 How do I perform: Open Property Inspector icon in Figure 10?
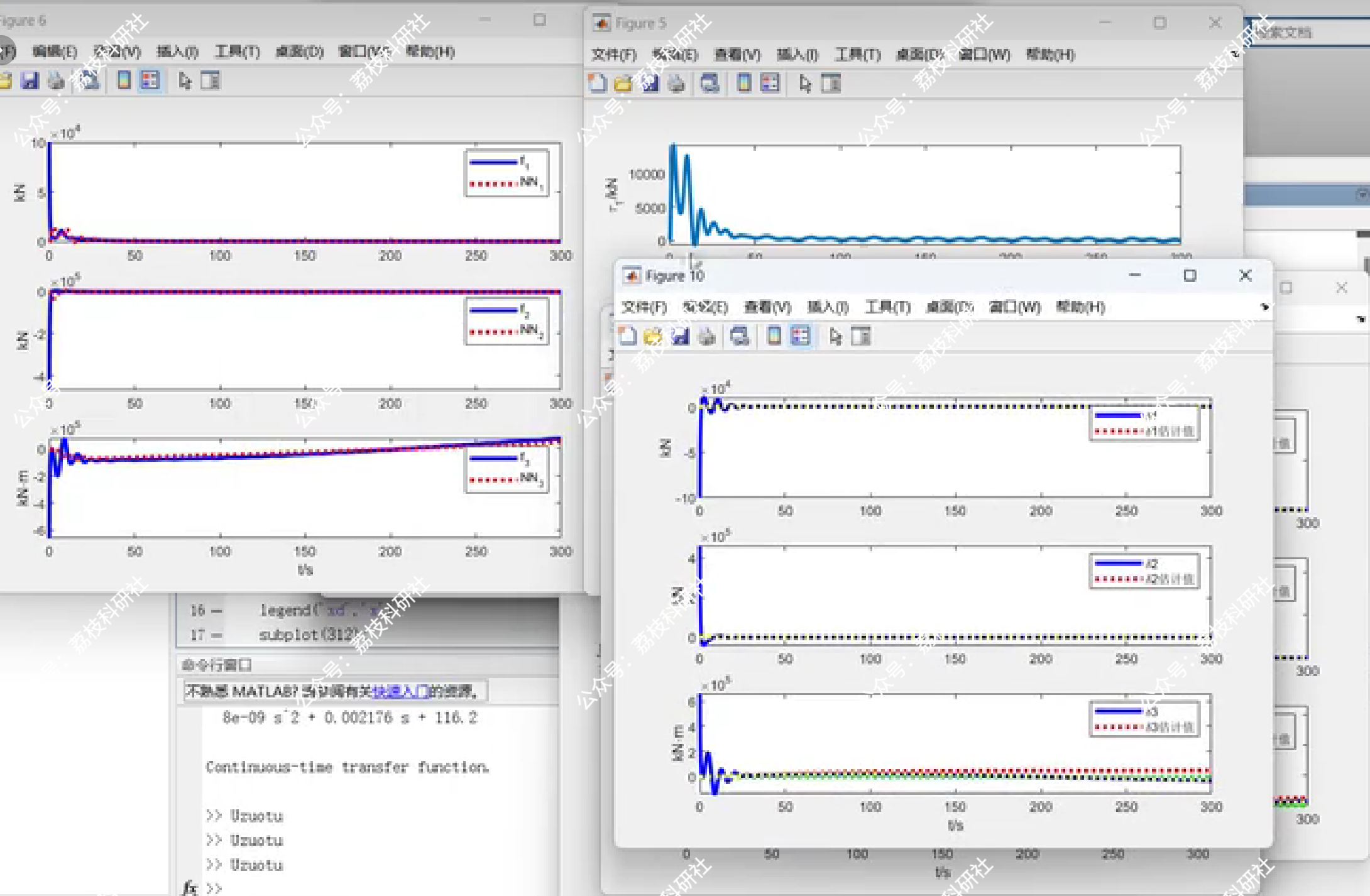pos(861,336)
